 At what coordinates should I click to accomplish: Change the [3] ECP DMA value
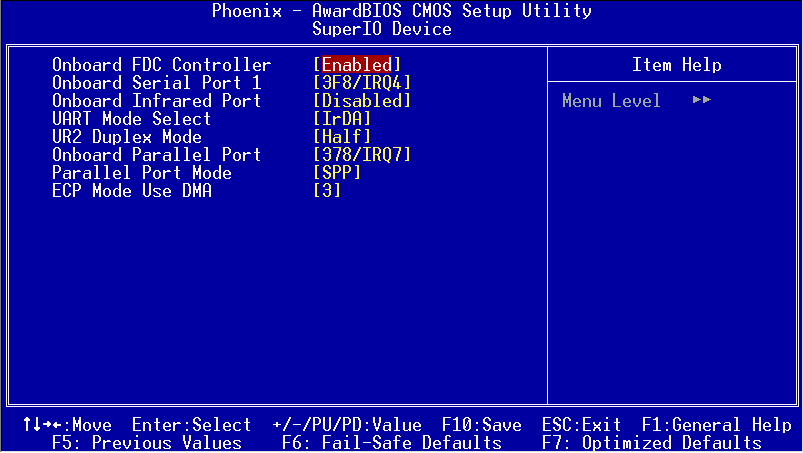(327, 191)
